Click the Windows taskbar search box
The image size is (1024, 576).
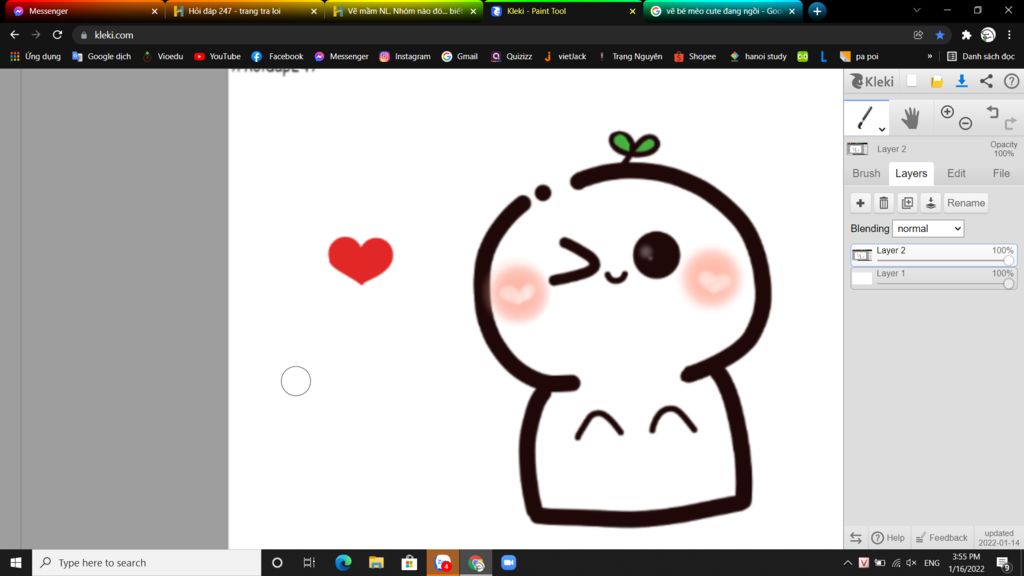146,562
